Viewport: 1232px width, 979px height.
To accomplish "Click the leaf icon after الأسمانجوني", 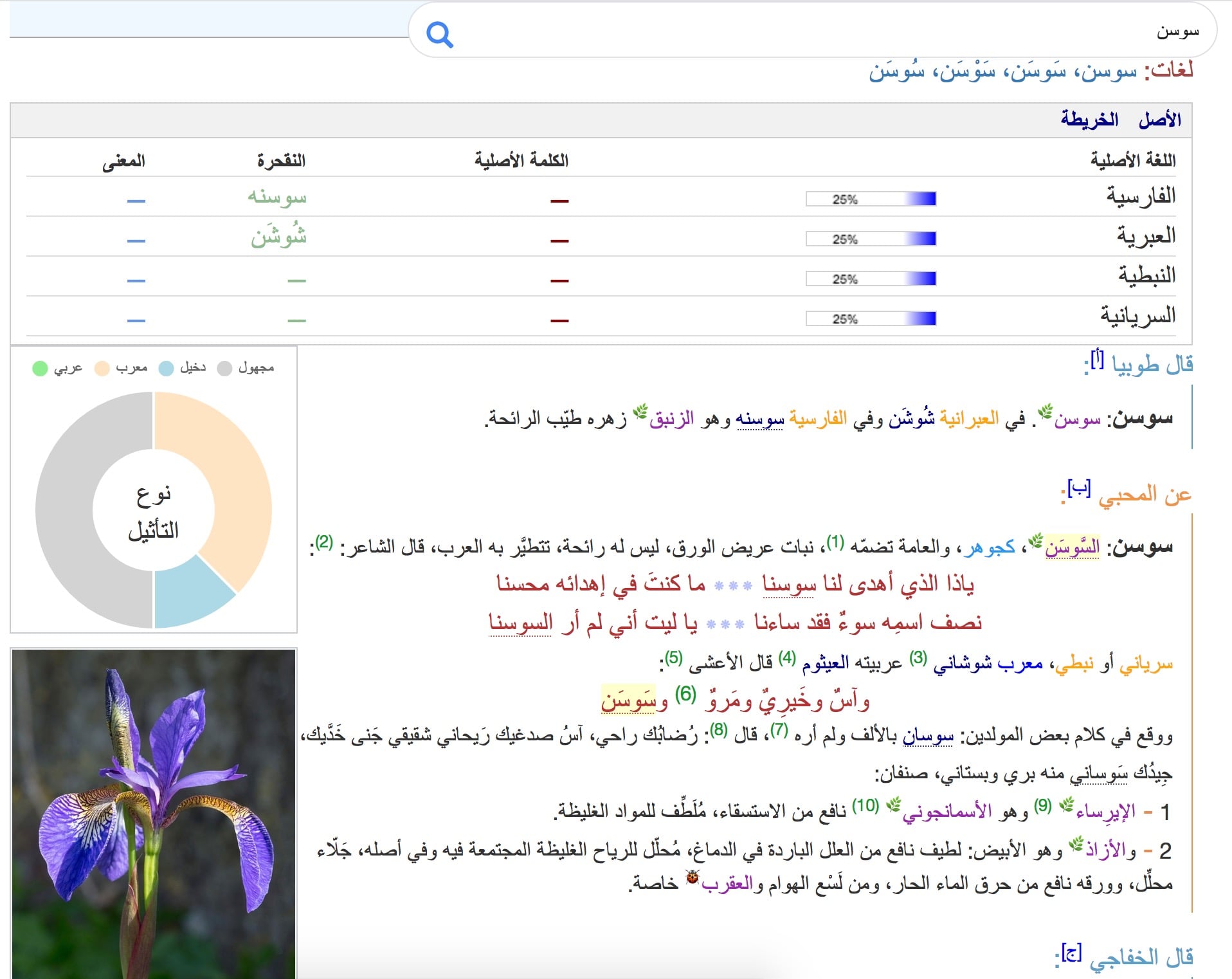I will point(893,804).
